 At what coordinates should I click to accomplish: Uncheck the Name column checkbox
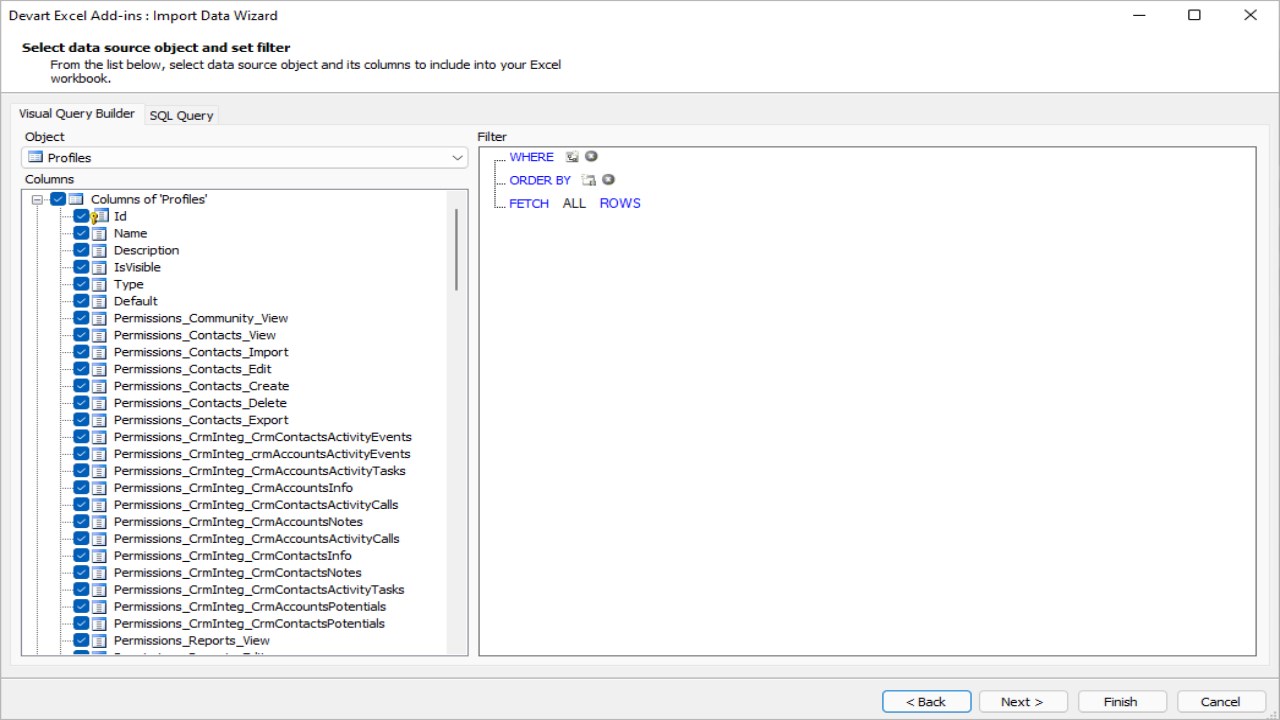[81, 233]
